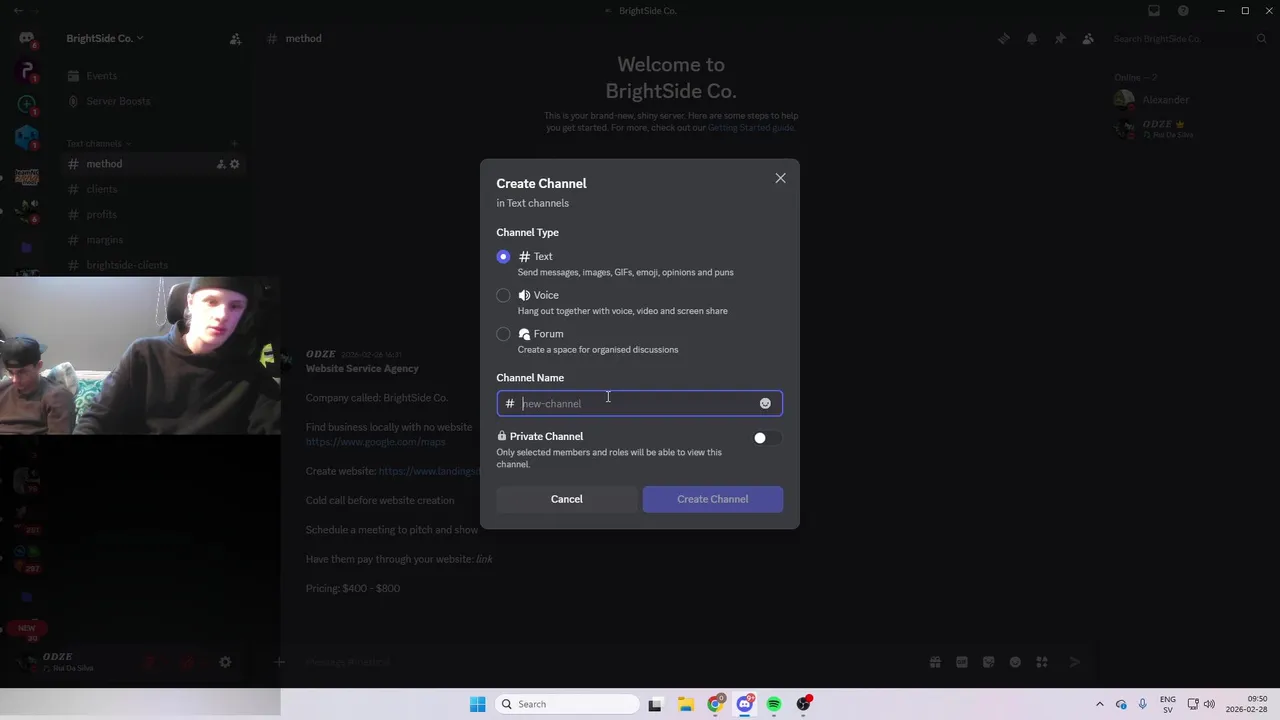Open Help icon in title bar

pos(1183,11)
